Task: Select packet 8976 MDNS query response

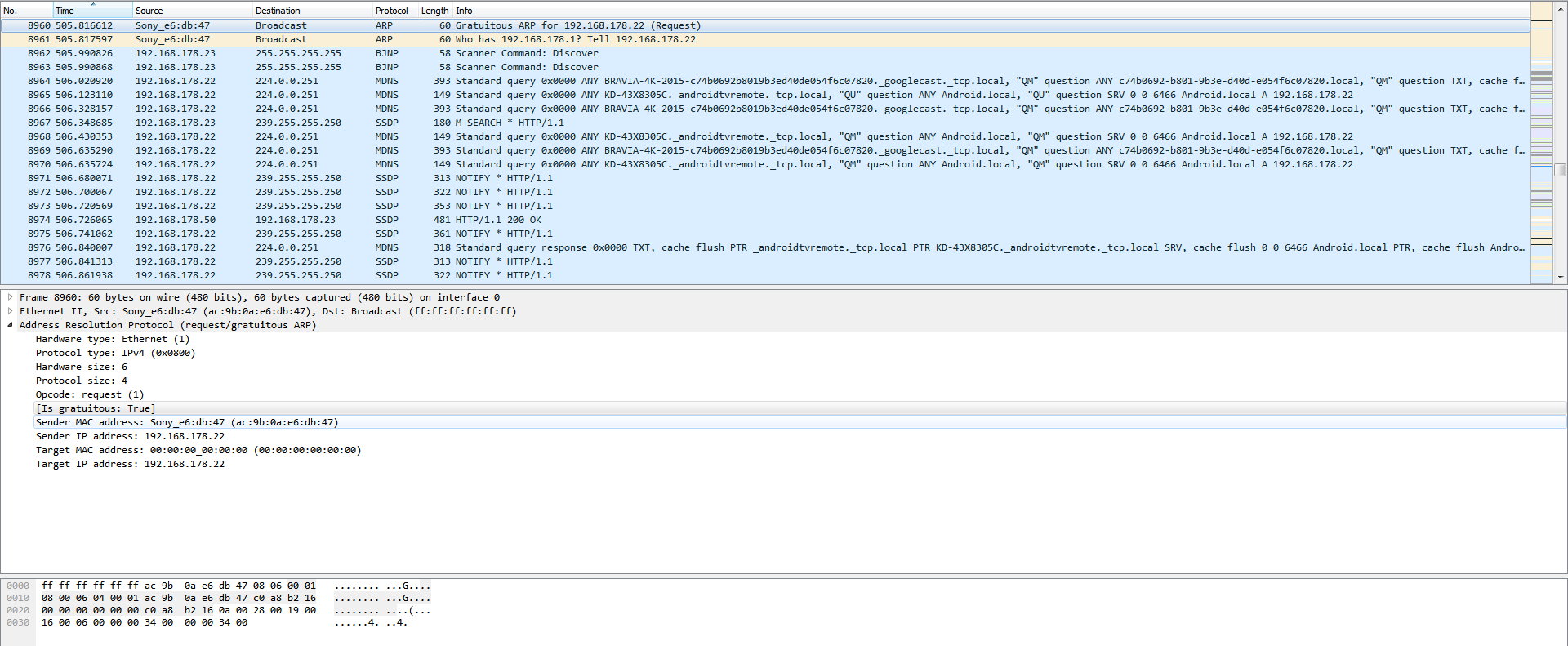Action: tap(817, 247)
